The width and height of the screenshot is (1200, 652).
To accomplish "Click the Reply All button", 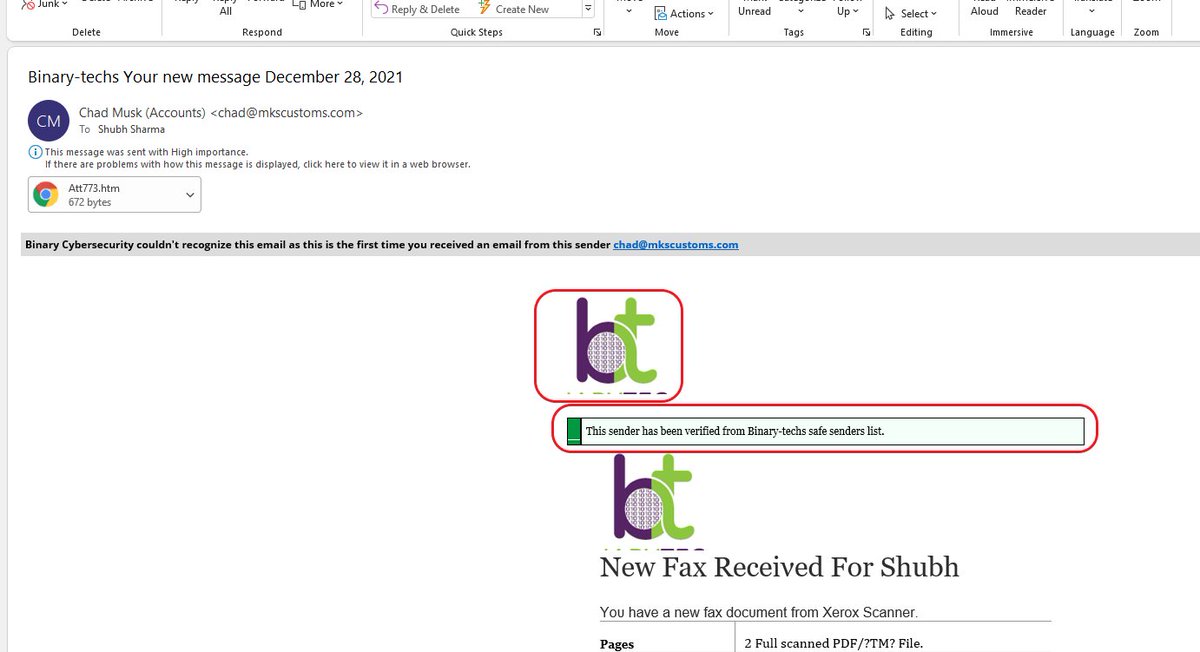I will 225,8.
